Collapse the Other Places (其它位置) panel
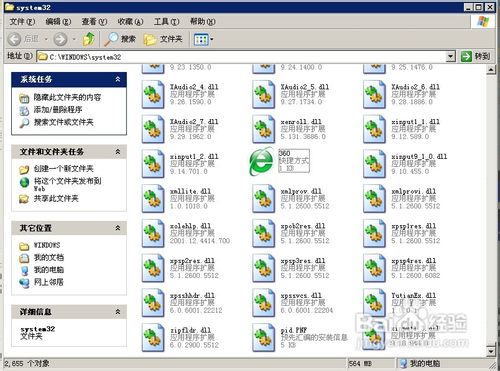 click(x=118, y=228)
